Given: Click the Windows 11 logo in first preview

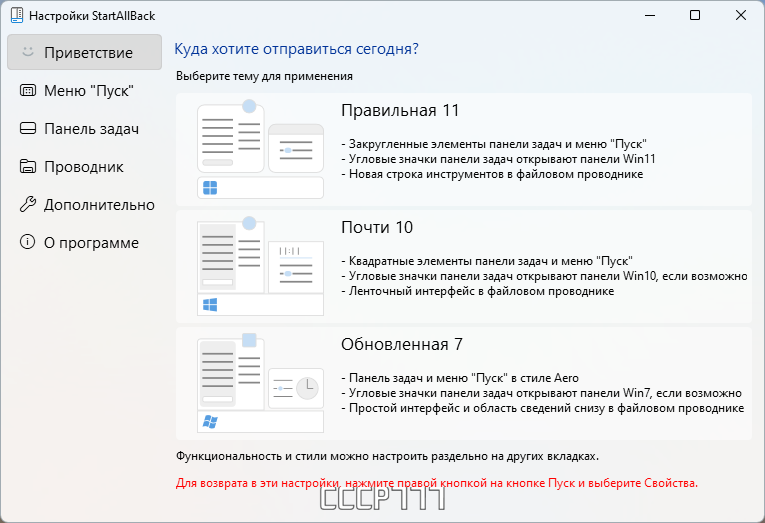Looking at the screenshot, I should point(210,188).
